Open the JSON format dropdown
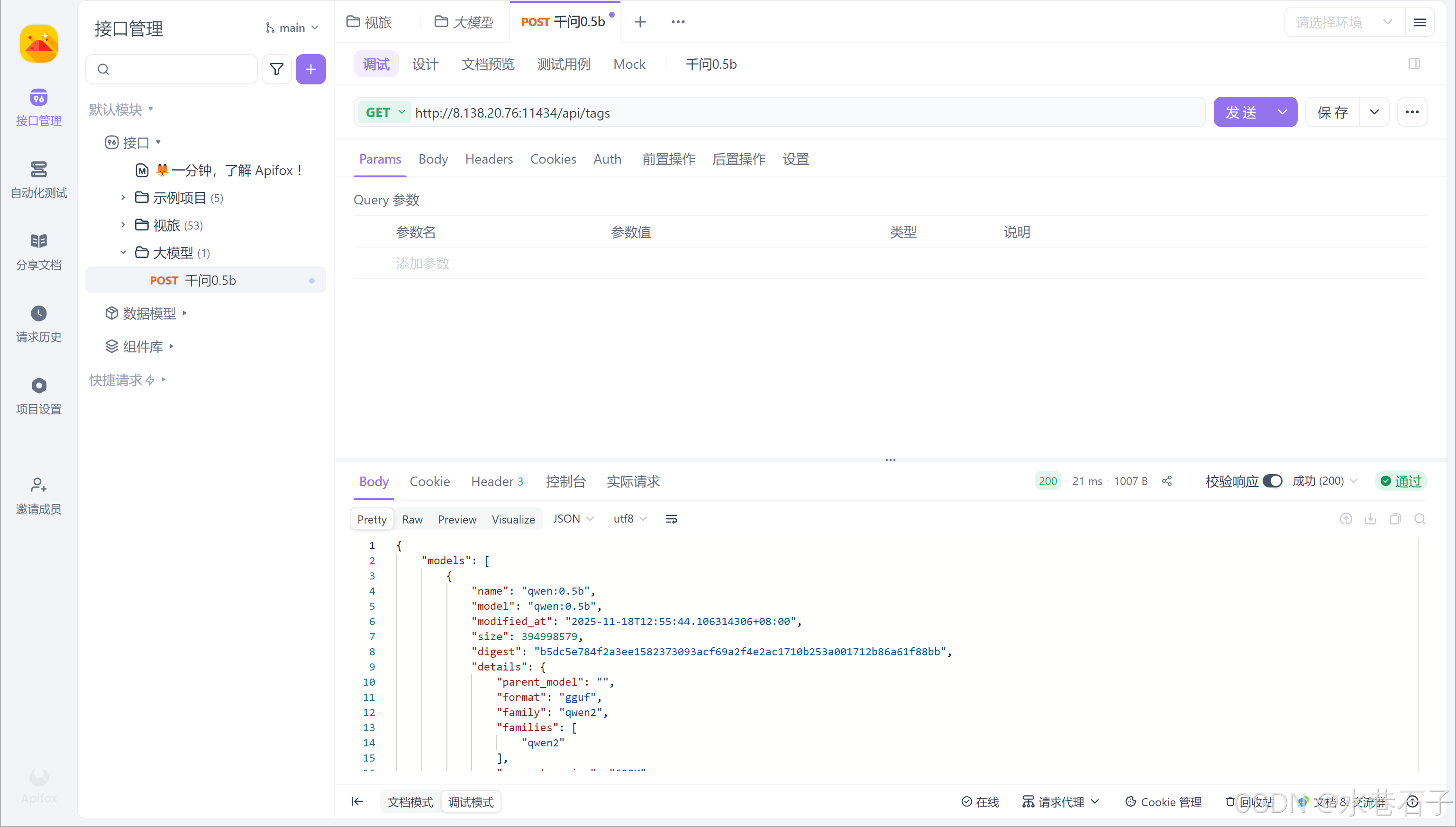 point(573,519)
